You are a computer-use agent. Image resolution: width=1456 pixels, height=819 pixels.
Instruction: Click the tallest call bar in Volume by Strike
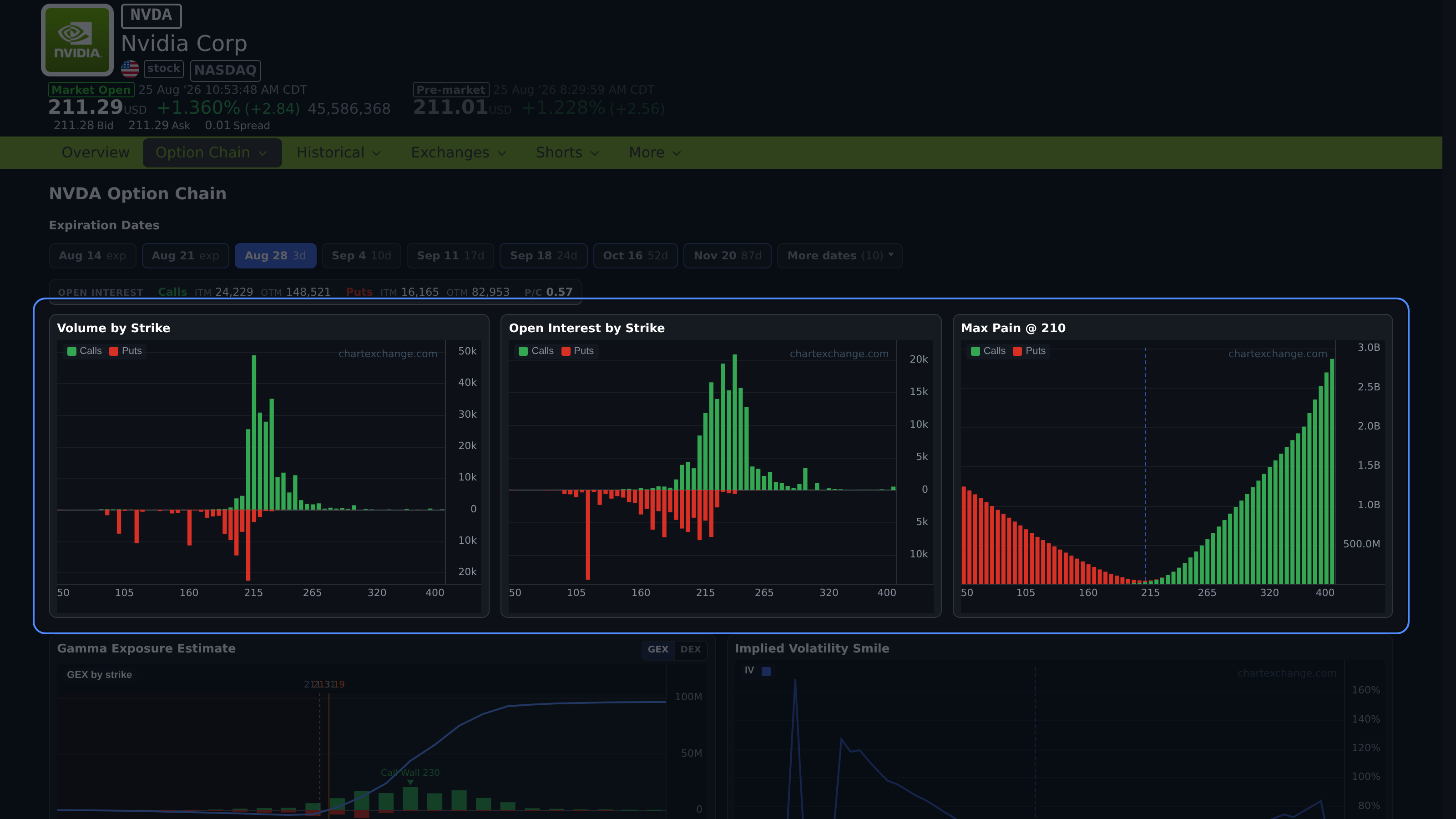point(254,432)
